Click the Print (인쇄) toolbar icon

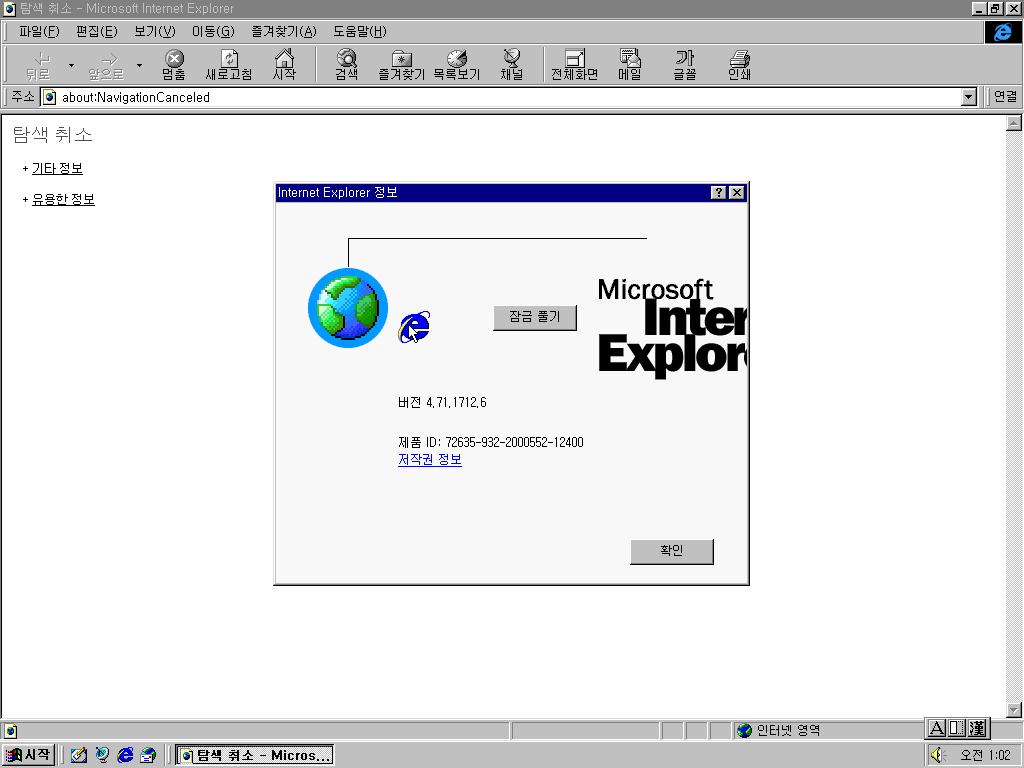(x=739, y=65)
